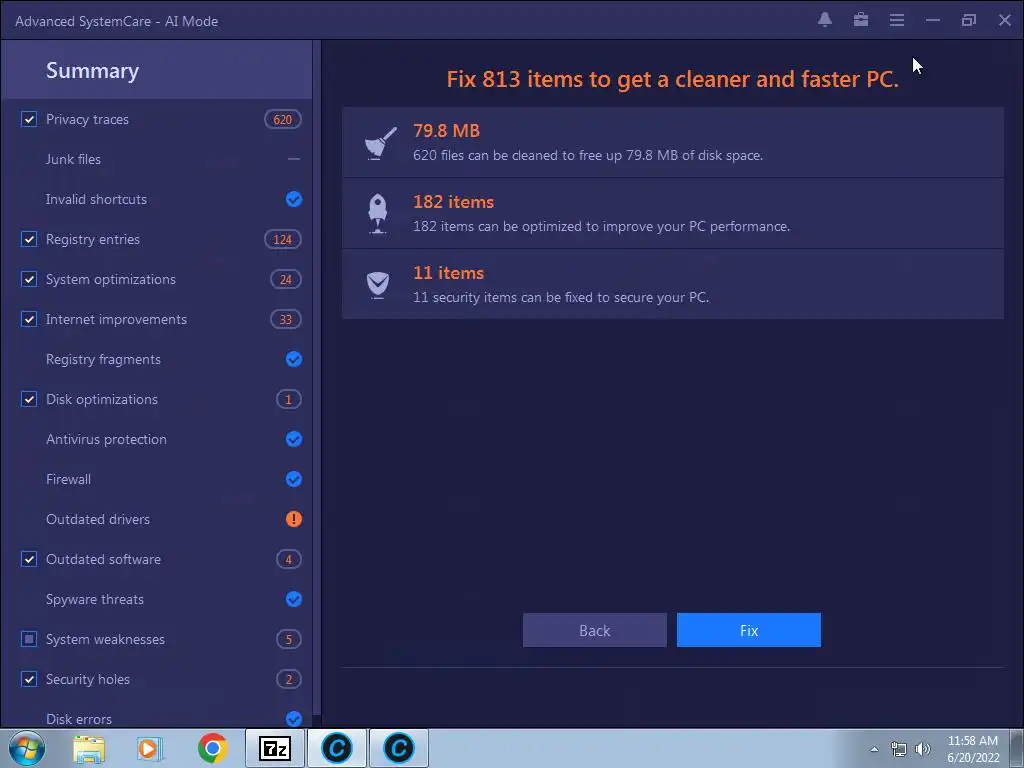Toggle the System weaknesses partial checkbox
This screenshot has height=768, width=1024.
[x=29, y=639]
